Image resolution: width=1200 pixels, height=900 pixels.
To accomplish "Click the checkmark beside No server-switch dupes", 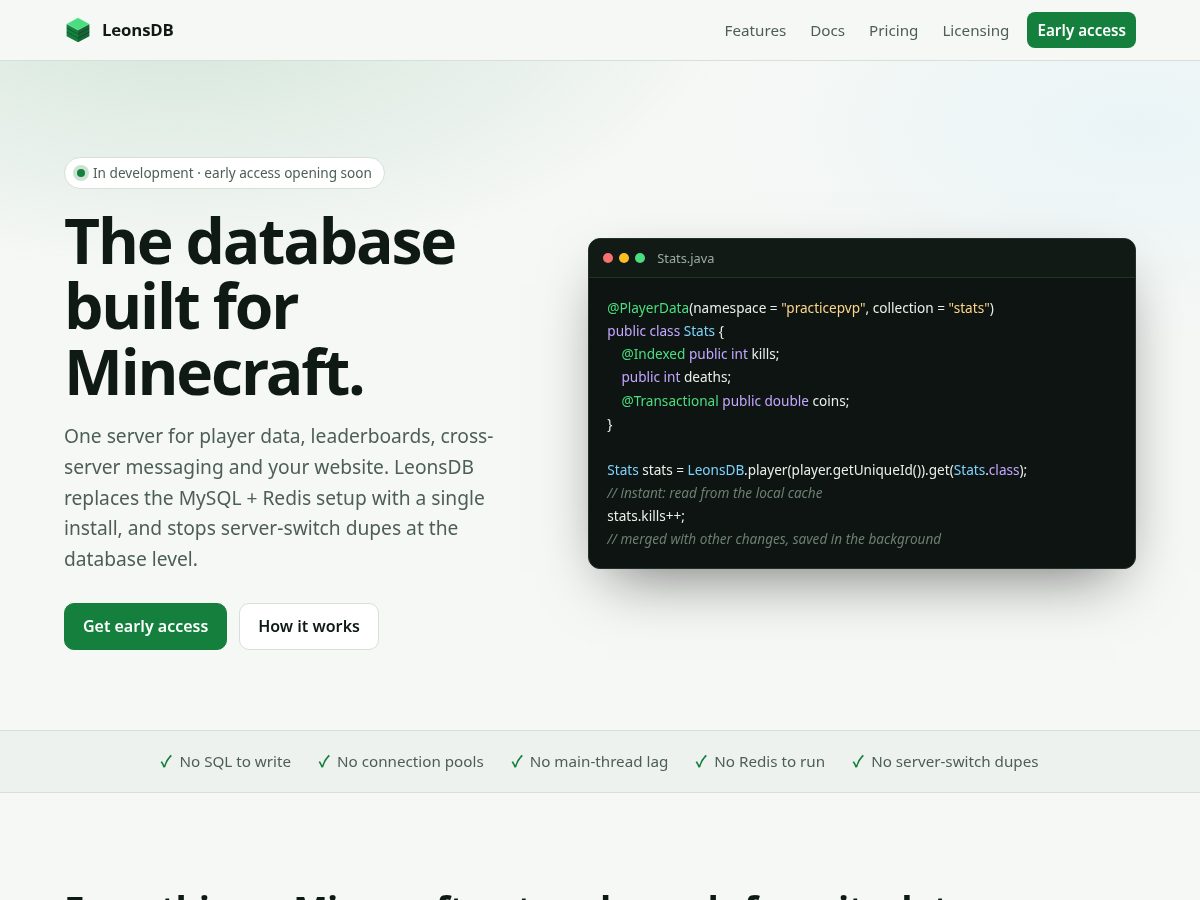I will pyautogui.click(x=858, y=762).
